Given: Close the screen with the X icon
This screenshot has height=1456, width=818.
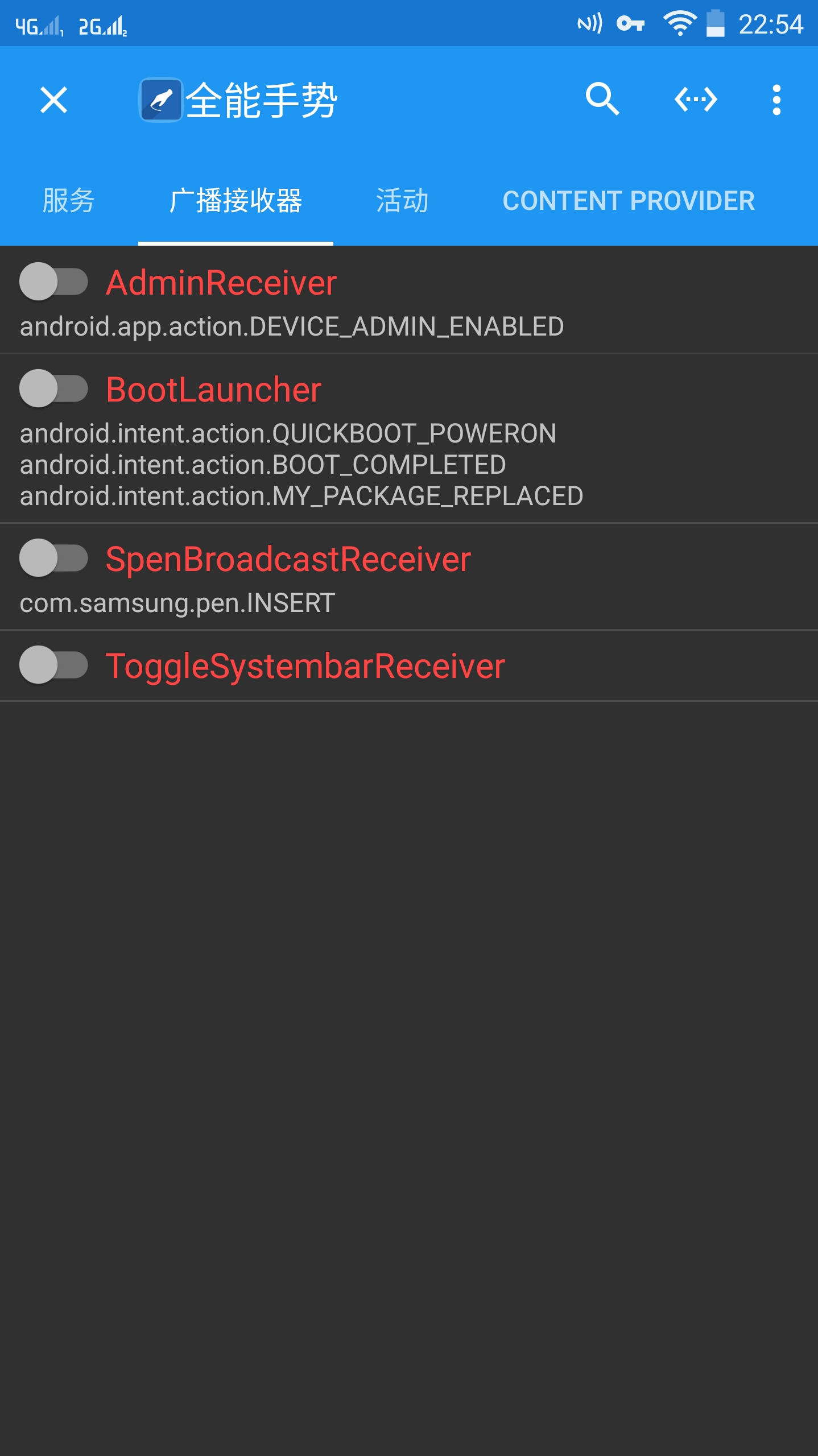Looking at the screenshot, I should (x=54, y=100).
